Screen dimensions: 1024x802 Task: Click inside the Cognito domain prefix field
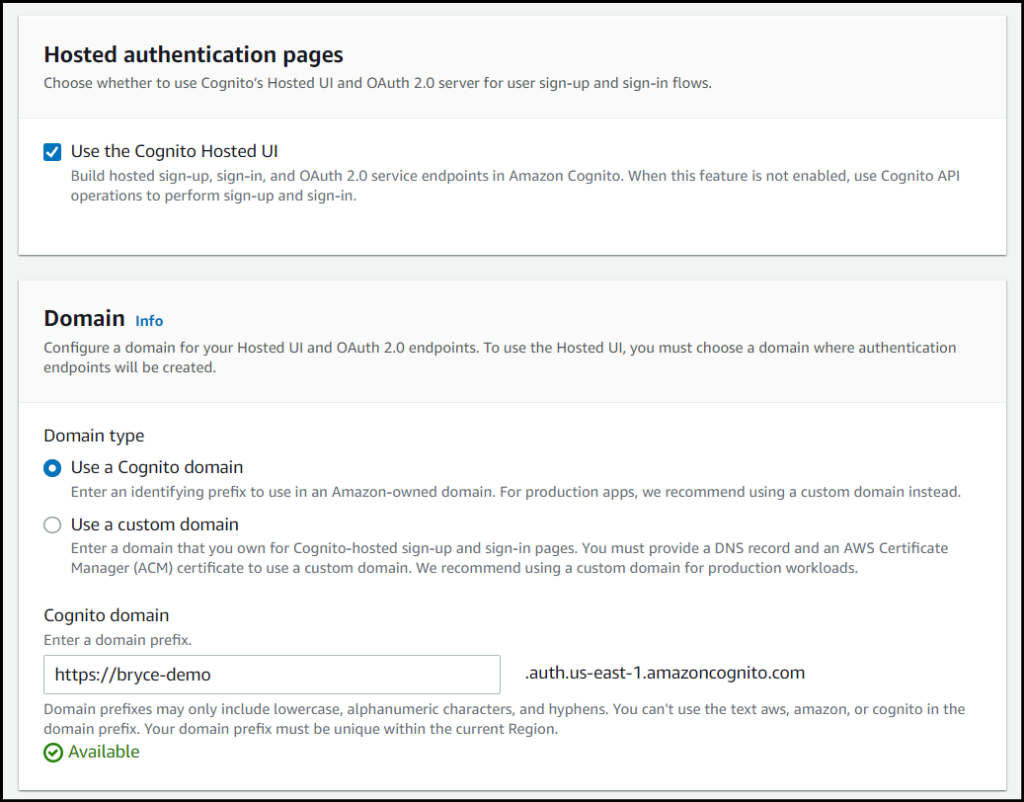click(270, 674)
